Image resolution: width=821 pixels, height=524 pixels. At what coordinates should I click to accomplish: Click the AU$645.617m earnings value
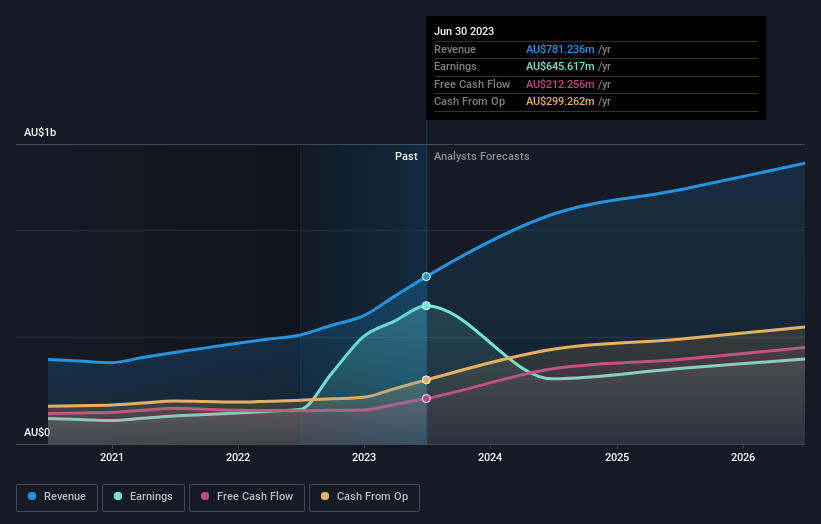pos(560,66)
